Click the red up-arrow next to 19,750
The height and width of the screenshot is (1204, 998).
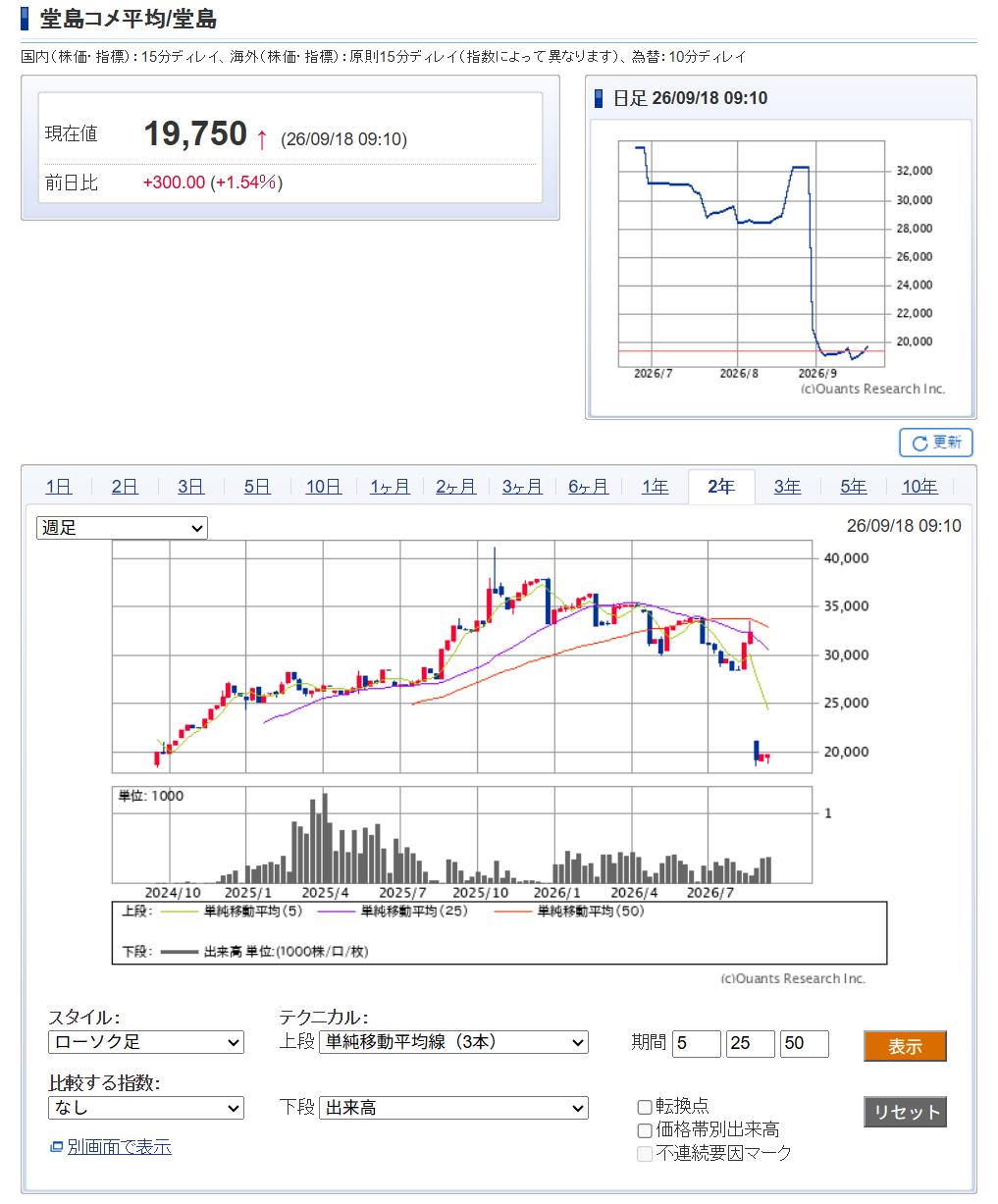click(262, 139)
